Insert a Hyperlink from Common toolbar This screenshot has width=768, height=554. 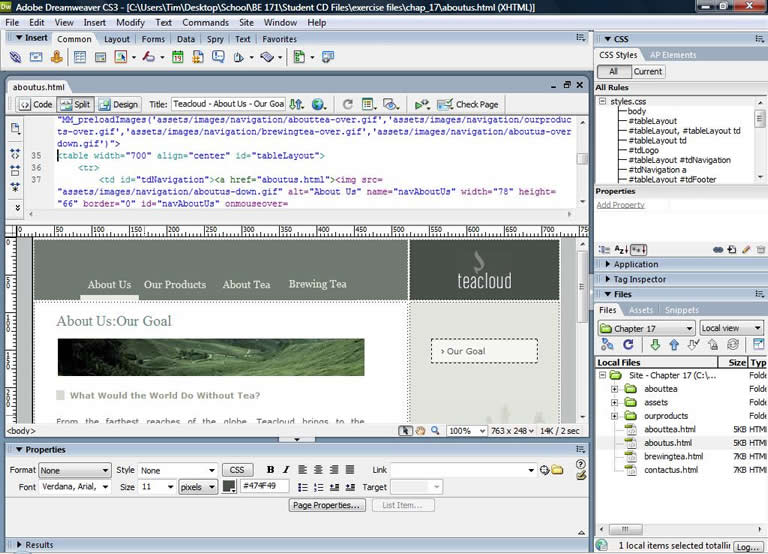coord(15,57)
